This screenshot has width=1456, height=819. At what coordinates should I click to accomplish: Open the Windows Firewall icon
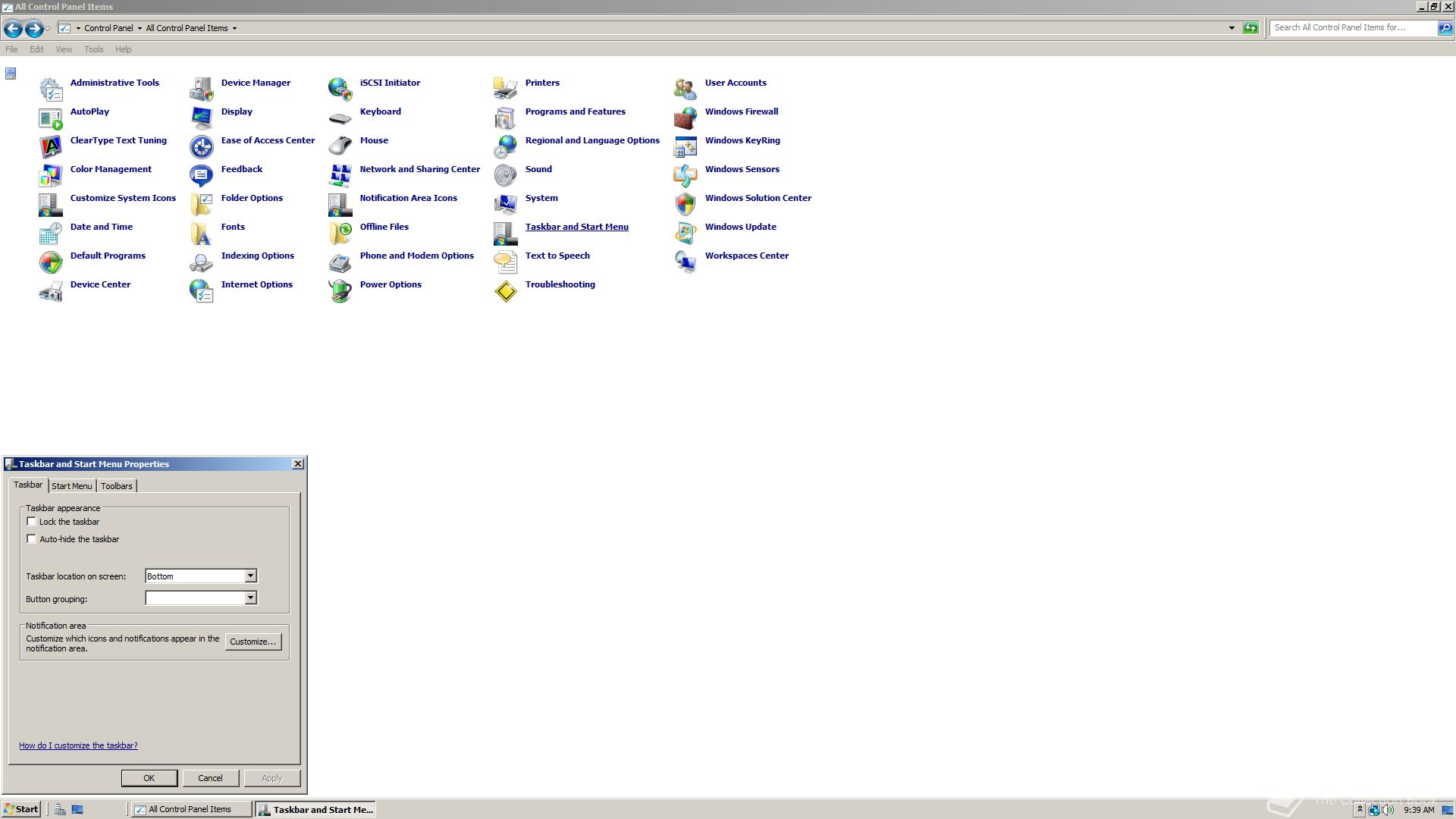click(x=686, y=118)
